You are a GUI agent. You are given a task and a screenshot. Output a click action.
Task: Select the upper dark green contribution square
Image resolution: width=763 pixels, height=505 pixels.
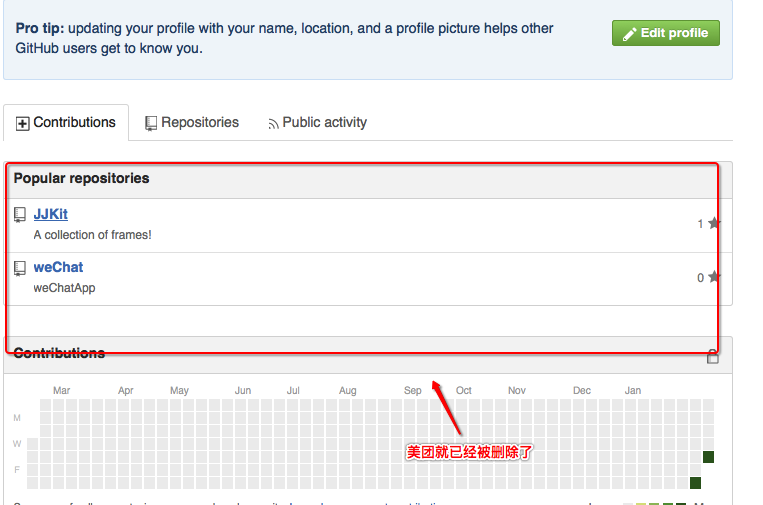tap(708, 457)
